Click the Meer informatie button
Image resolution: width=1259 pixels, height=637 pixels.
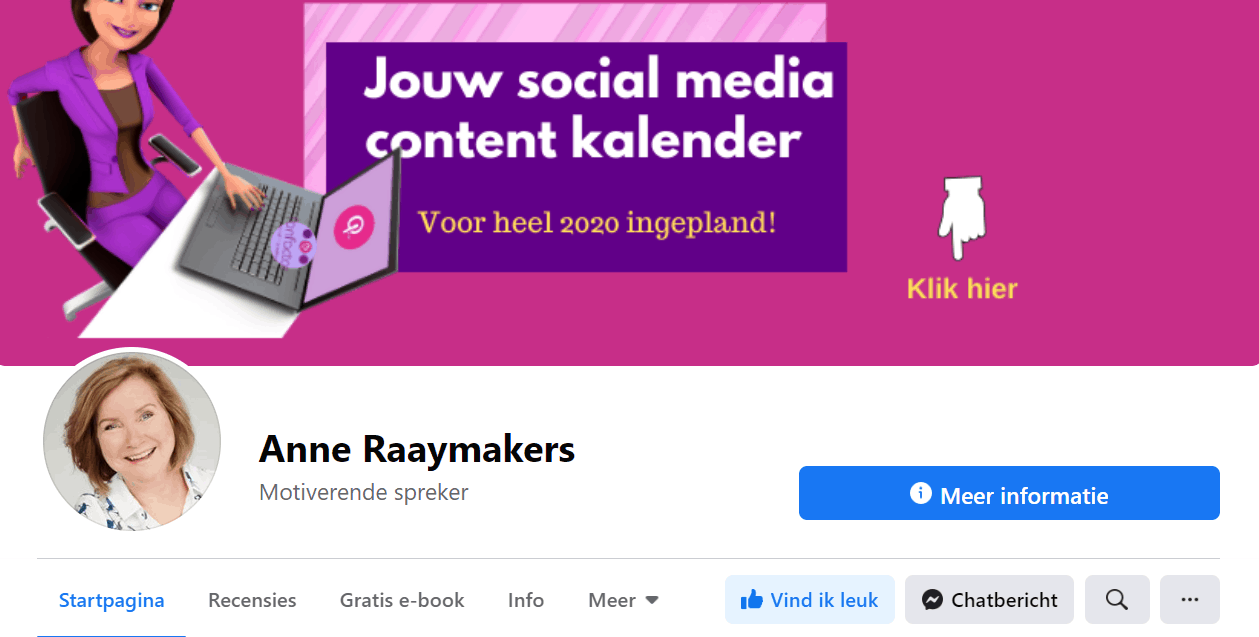(1009, 493)
